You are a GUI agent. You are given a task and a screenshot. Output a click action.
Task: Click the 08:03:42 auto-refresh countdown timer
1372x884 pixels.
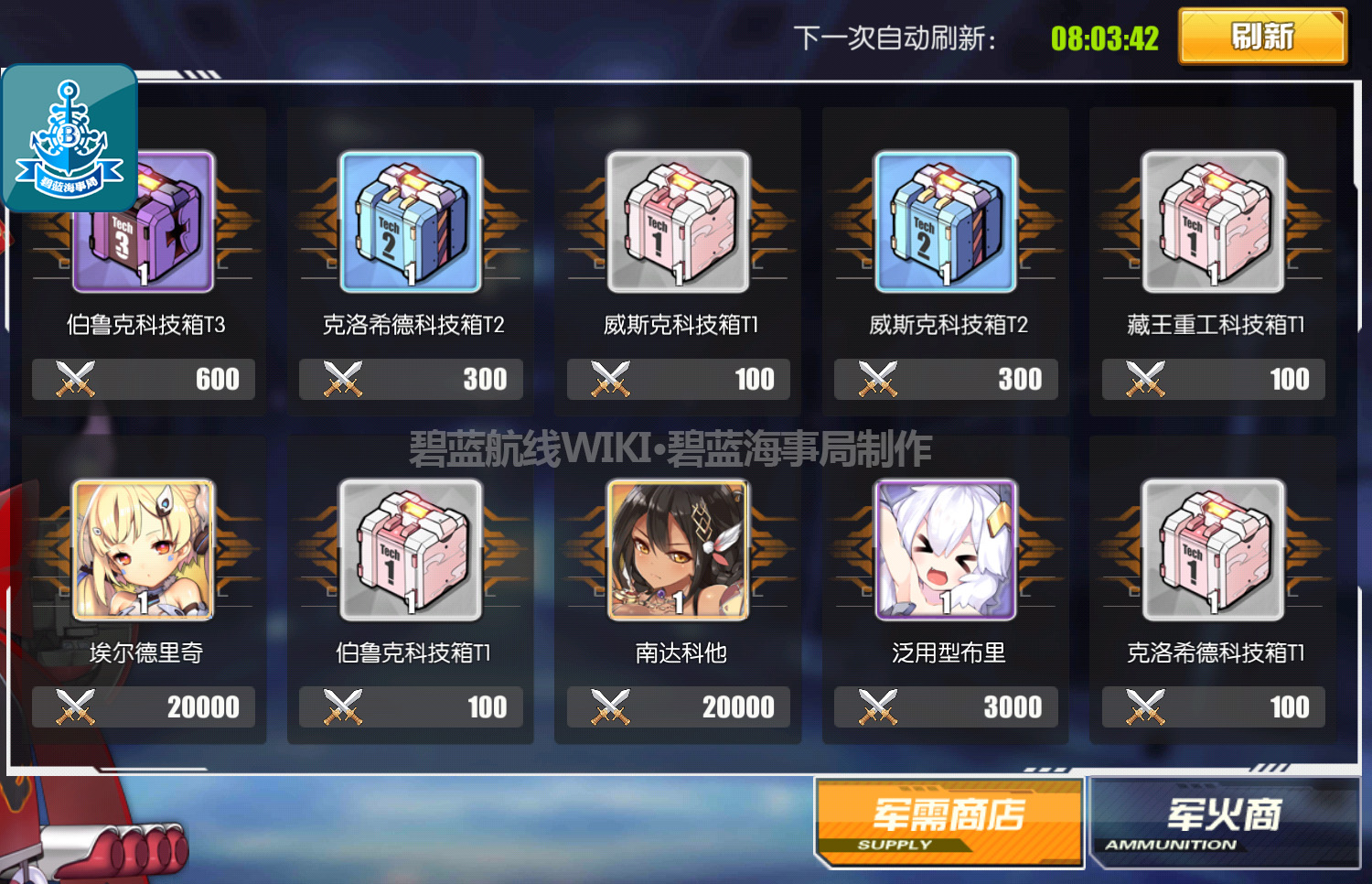1104,38
